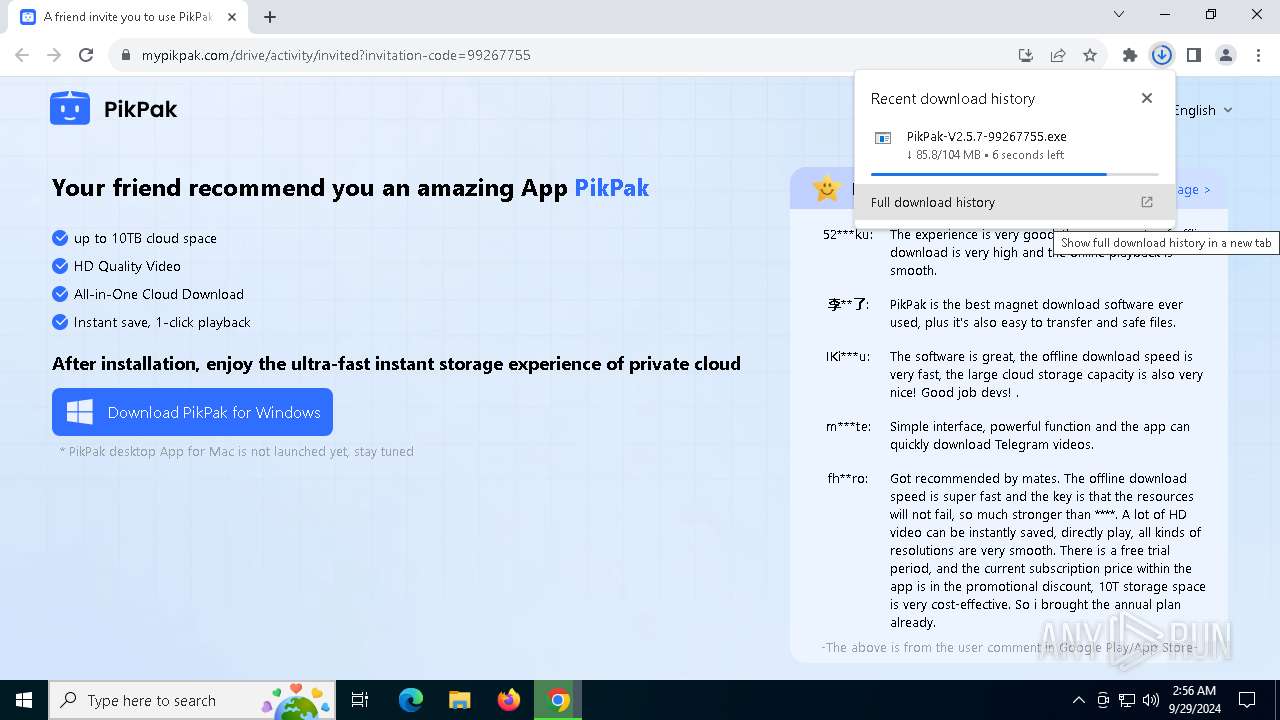Click checkmark beside HD Quality Video
Viewport: 1280px width, 720px height.
click(60, 266)
